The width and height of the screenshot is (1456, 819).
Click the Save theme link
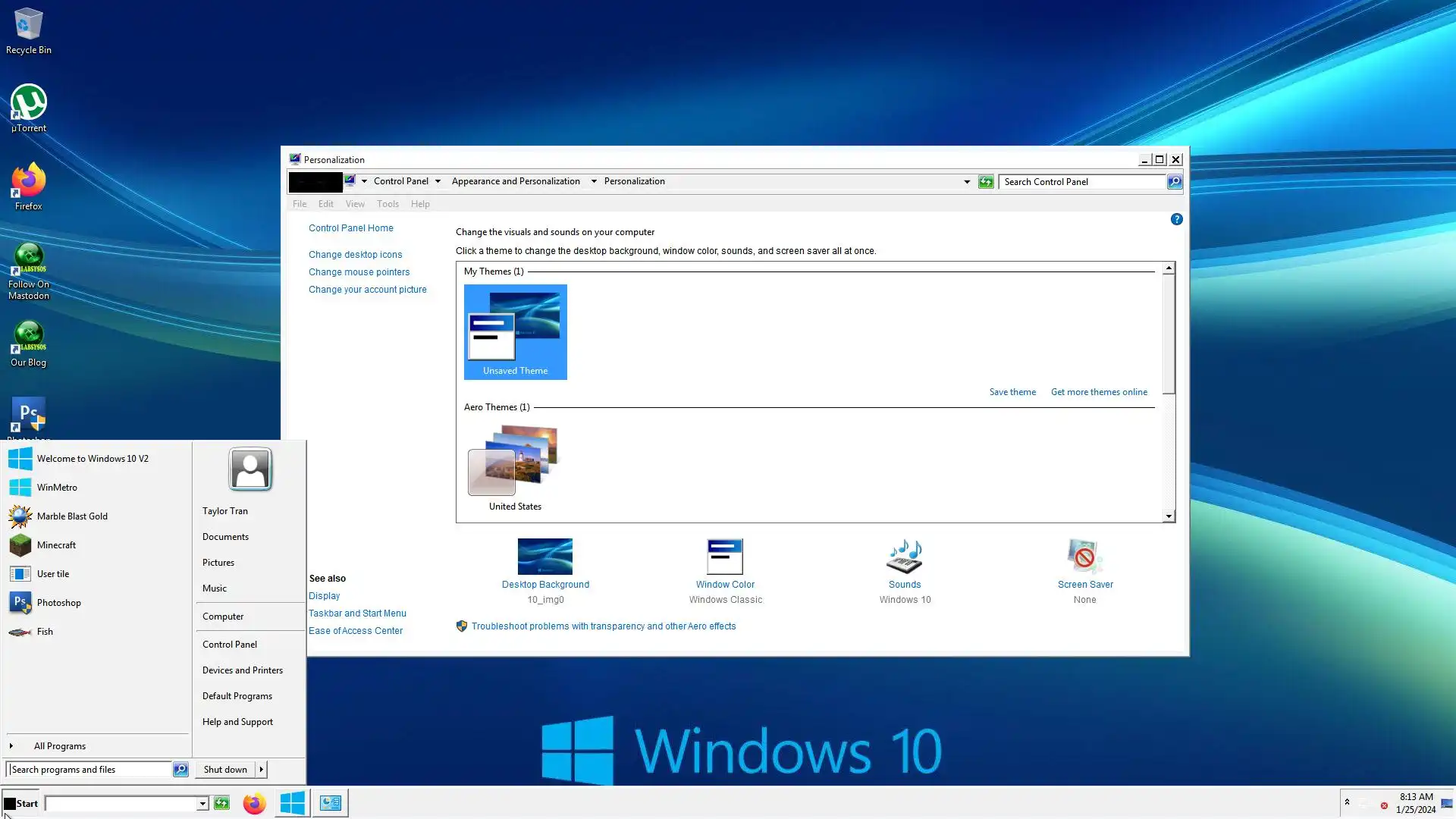point(1012,392)
